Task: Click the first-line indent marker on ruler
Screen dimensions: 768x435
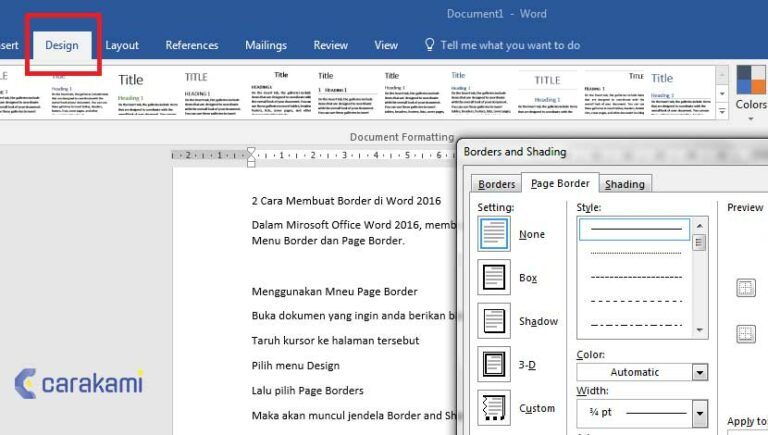Action: pos(251,152)
